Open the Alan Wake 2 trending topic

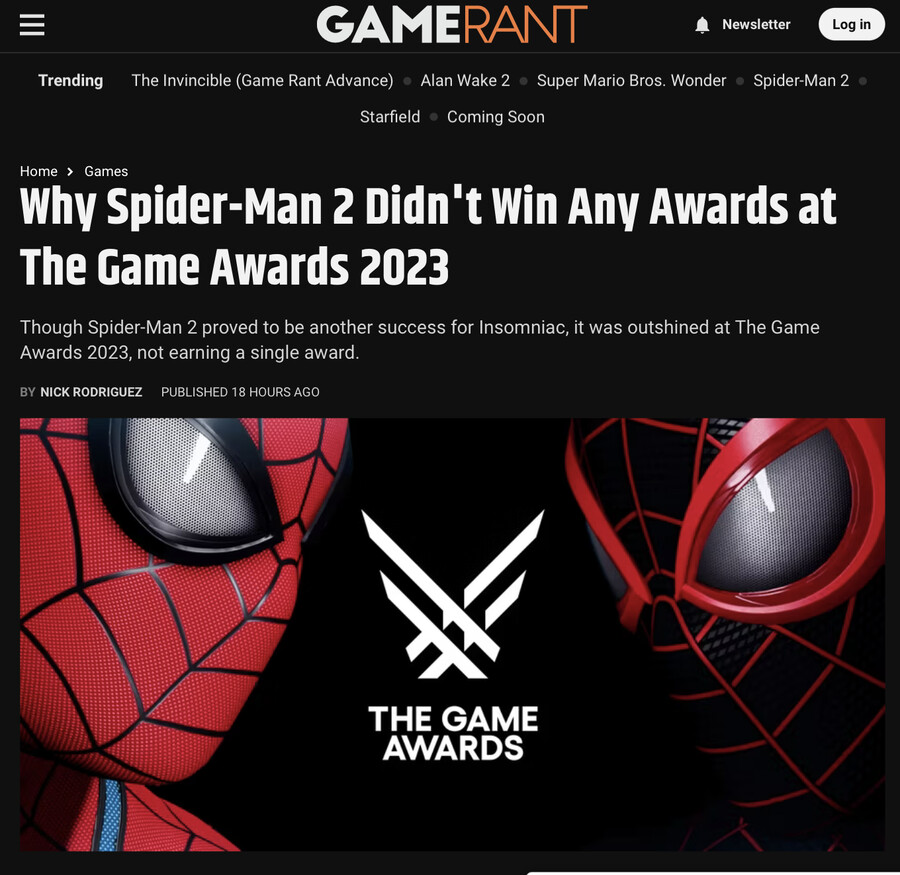coord(465,80)
